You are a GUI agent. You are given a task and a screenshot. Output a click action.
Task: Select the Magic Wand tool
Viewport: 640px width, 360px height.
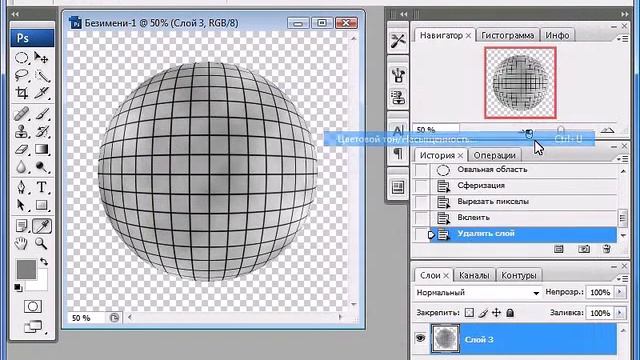coord(41,75)
